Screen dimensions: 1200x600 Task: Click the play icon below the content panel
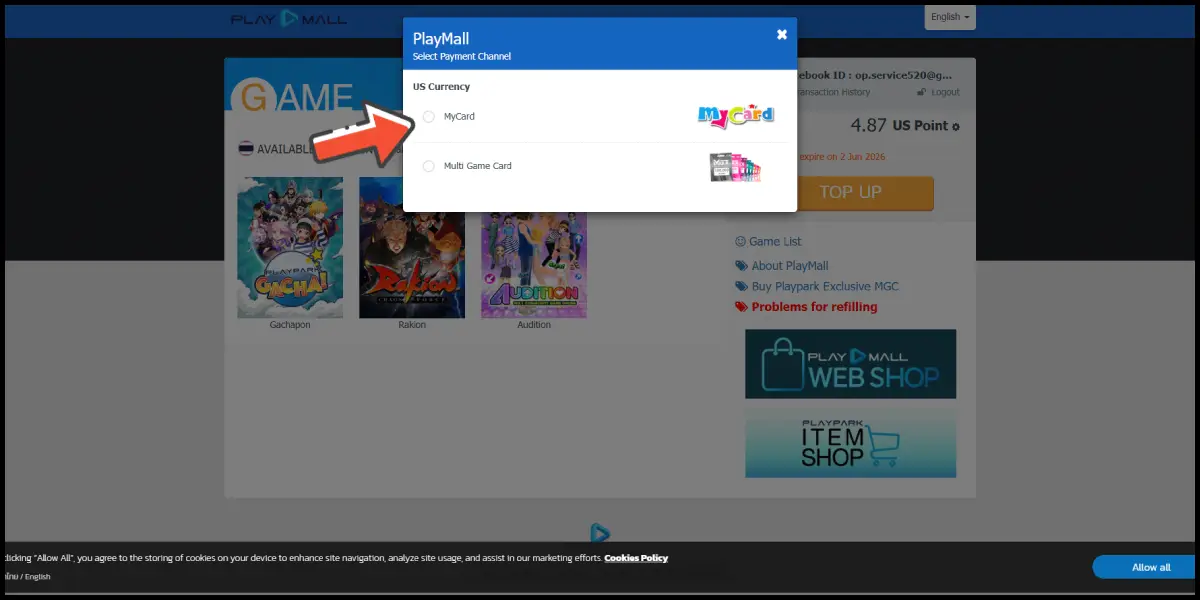(x=600, y=533)
